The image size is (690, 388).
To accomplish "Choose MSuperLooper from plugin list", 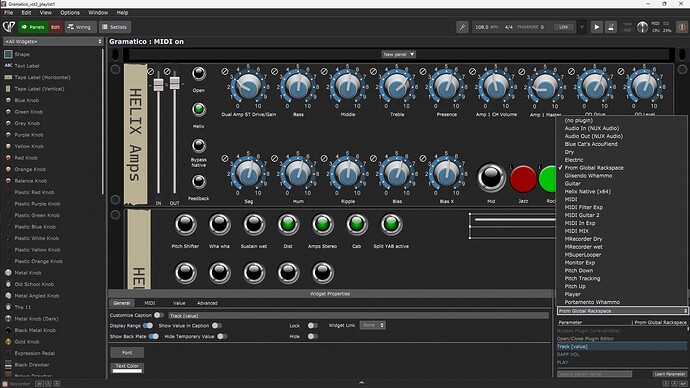I will click(583, 255).
